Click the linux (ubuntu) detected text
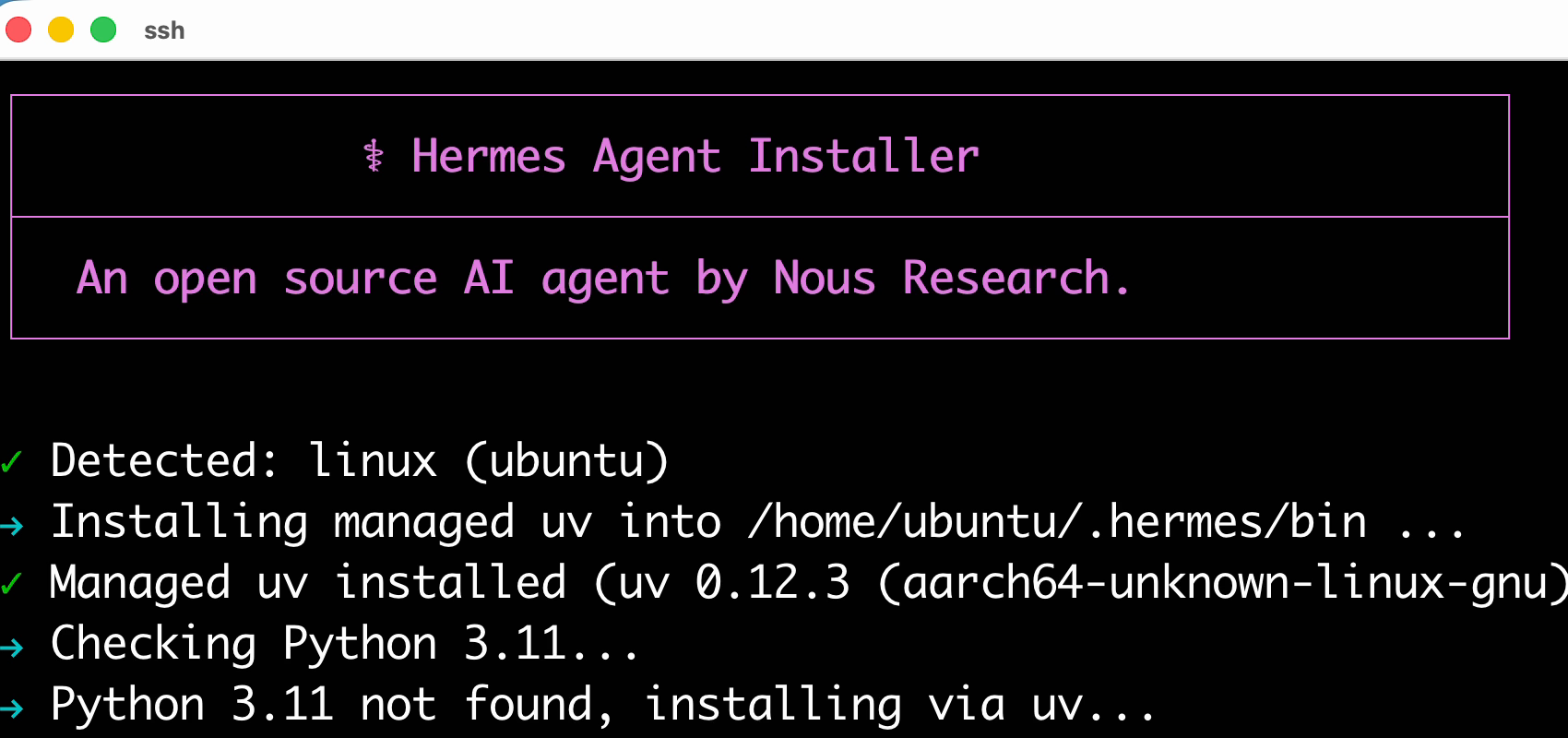The width and height of the screenshot is (1568, 738). (x=489, y=460)
